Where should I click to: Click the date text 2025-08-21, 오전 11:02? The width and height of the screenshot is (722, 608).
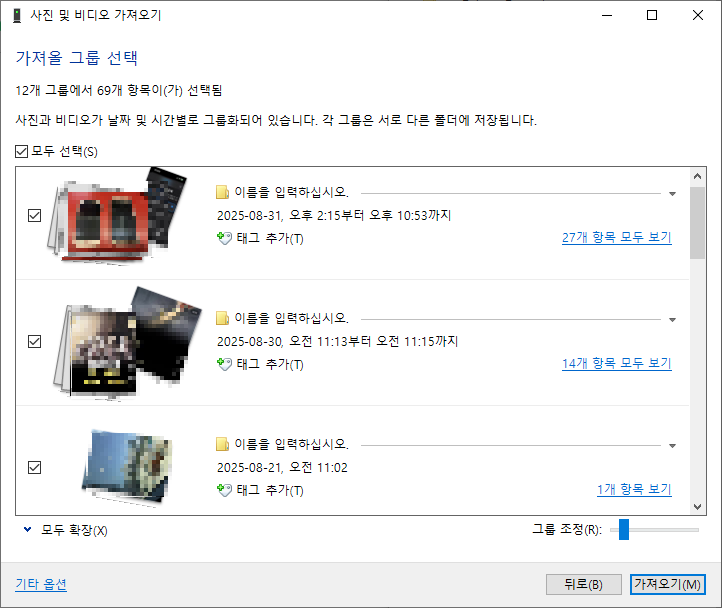[282, 468]
